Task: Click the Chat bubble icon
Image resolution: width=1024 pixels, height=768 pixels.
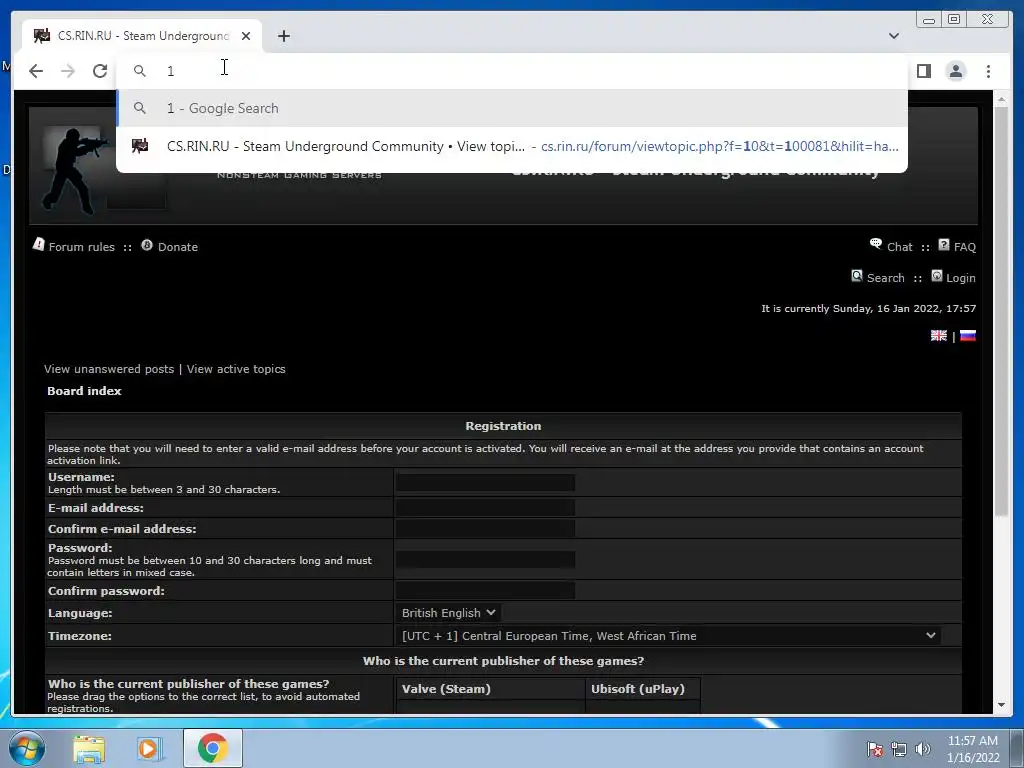Action: click(876, 244)
